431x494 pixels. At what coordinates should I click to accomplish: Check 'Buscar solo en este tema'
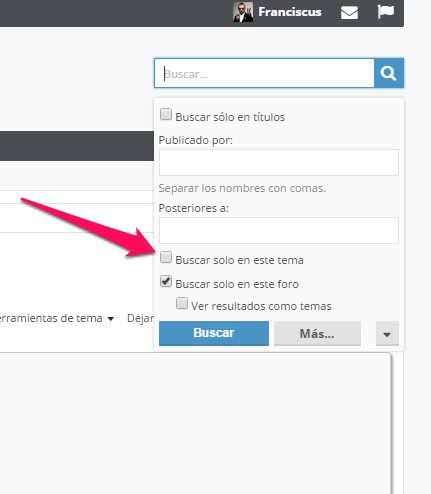pos(166,257)
